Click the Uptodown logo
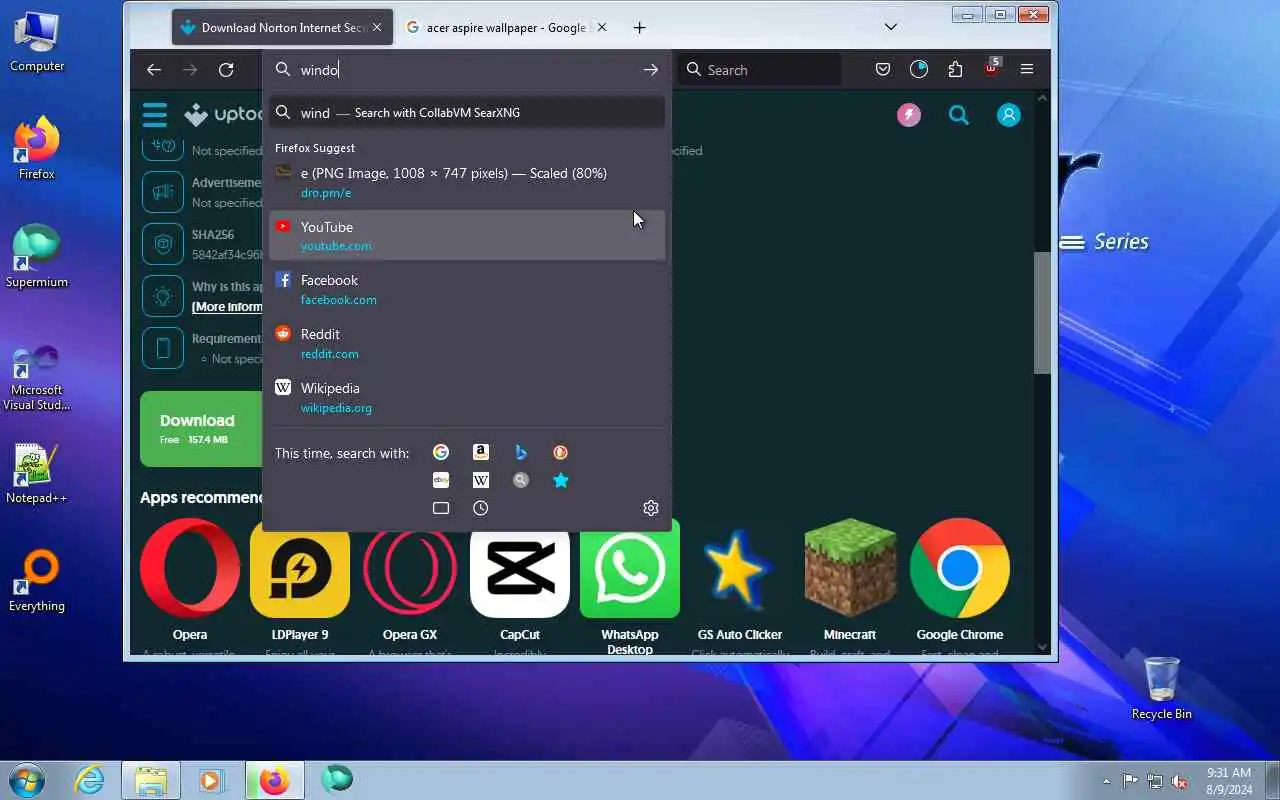 point(224,115)
